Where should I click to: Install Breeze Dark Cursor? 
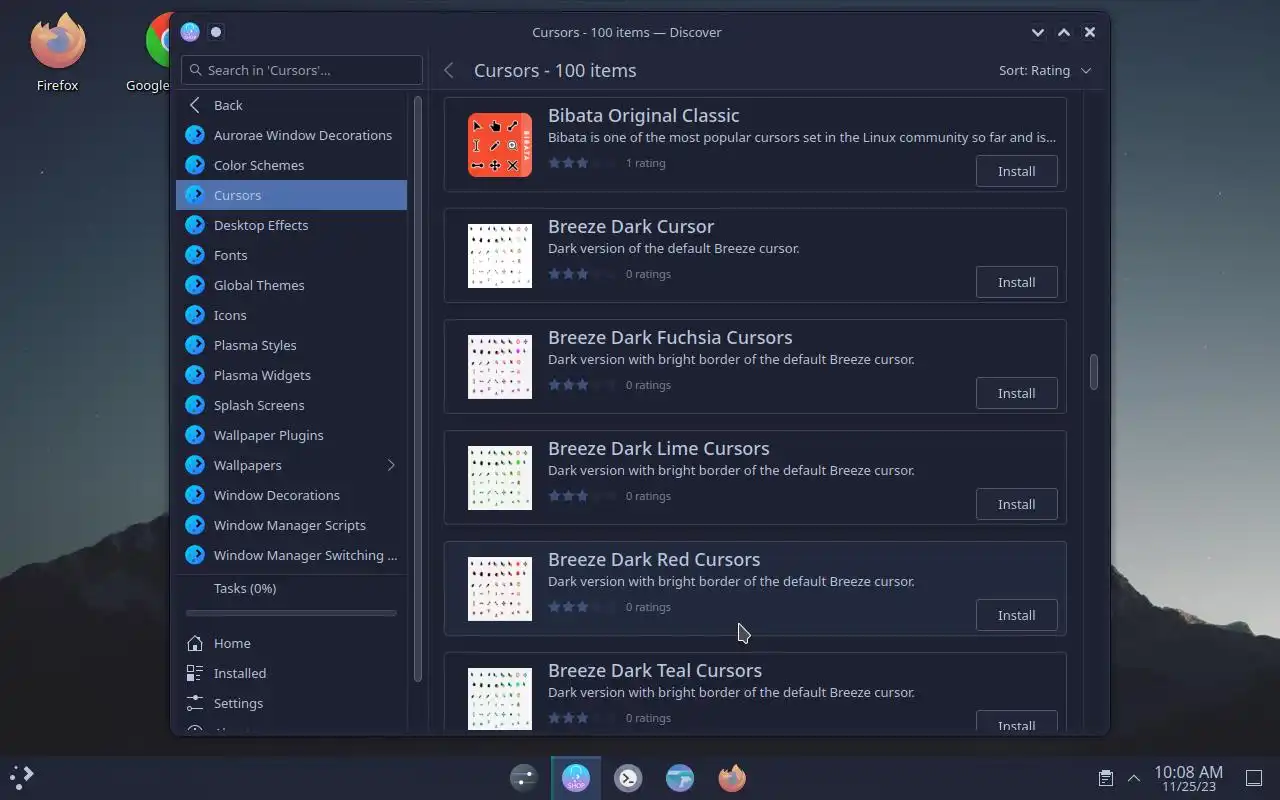1016,282
